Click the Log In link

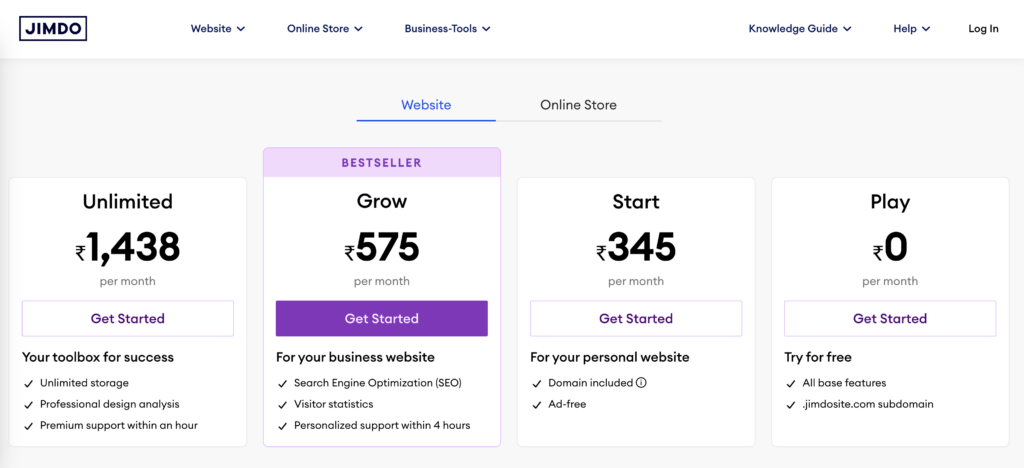coord(983,29)
